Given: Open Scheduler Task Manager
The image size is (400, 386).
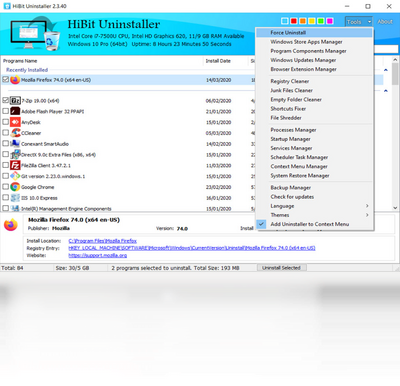Looking at the screenshot, I should pos(314,157).
